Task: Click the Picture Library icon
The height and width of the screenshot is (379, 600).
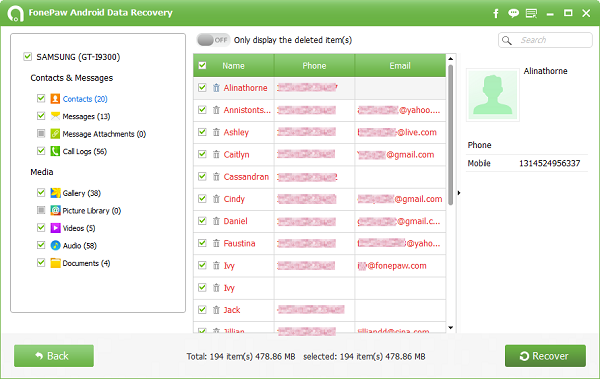Action: point(55,211)
